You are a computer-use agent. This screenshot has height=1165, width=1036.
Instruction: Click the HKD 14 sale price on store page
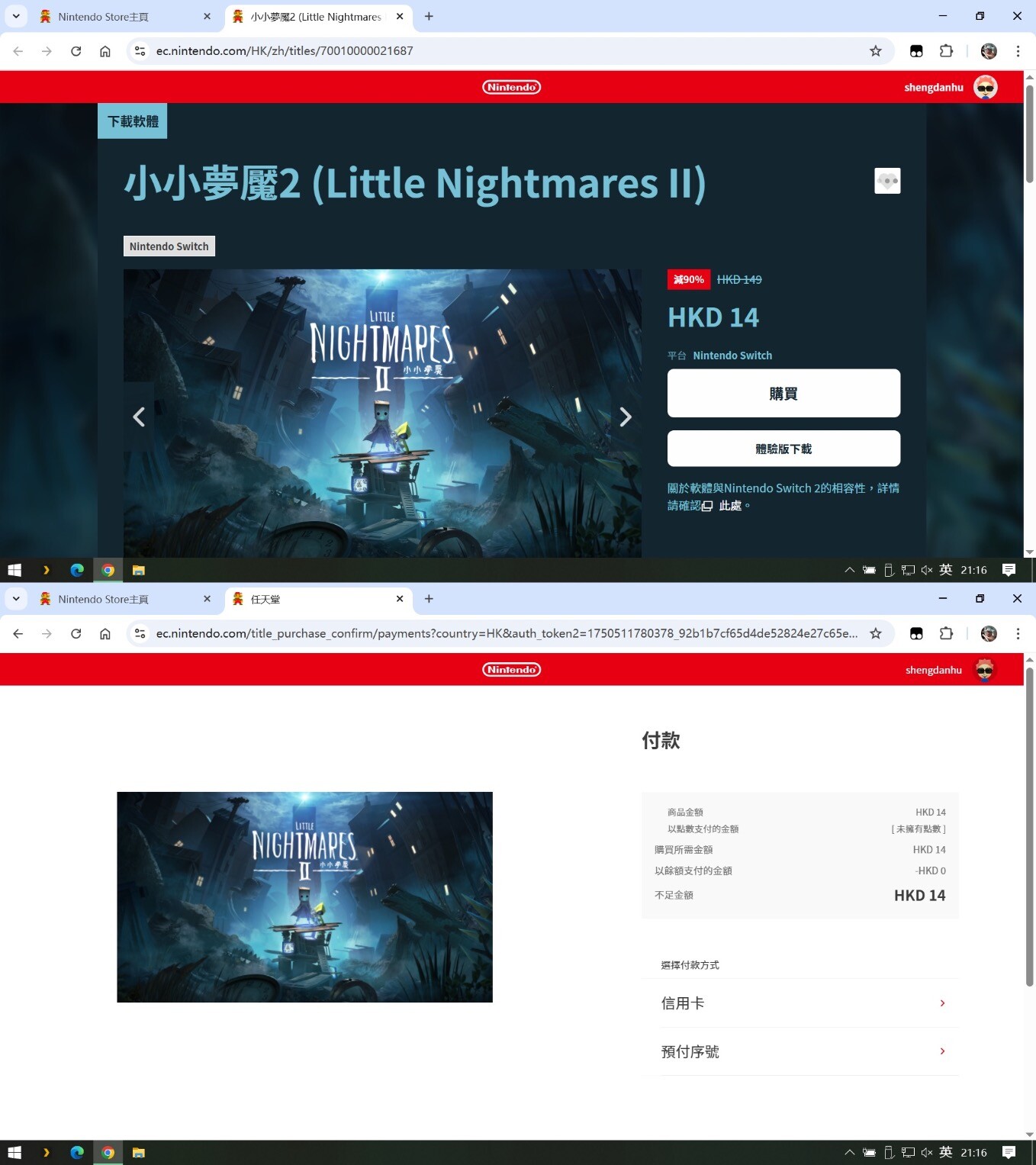(713, 317)
